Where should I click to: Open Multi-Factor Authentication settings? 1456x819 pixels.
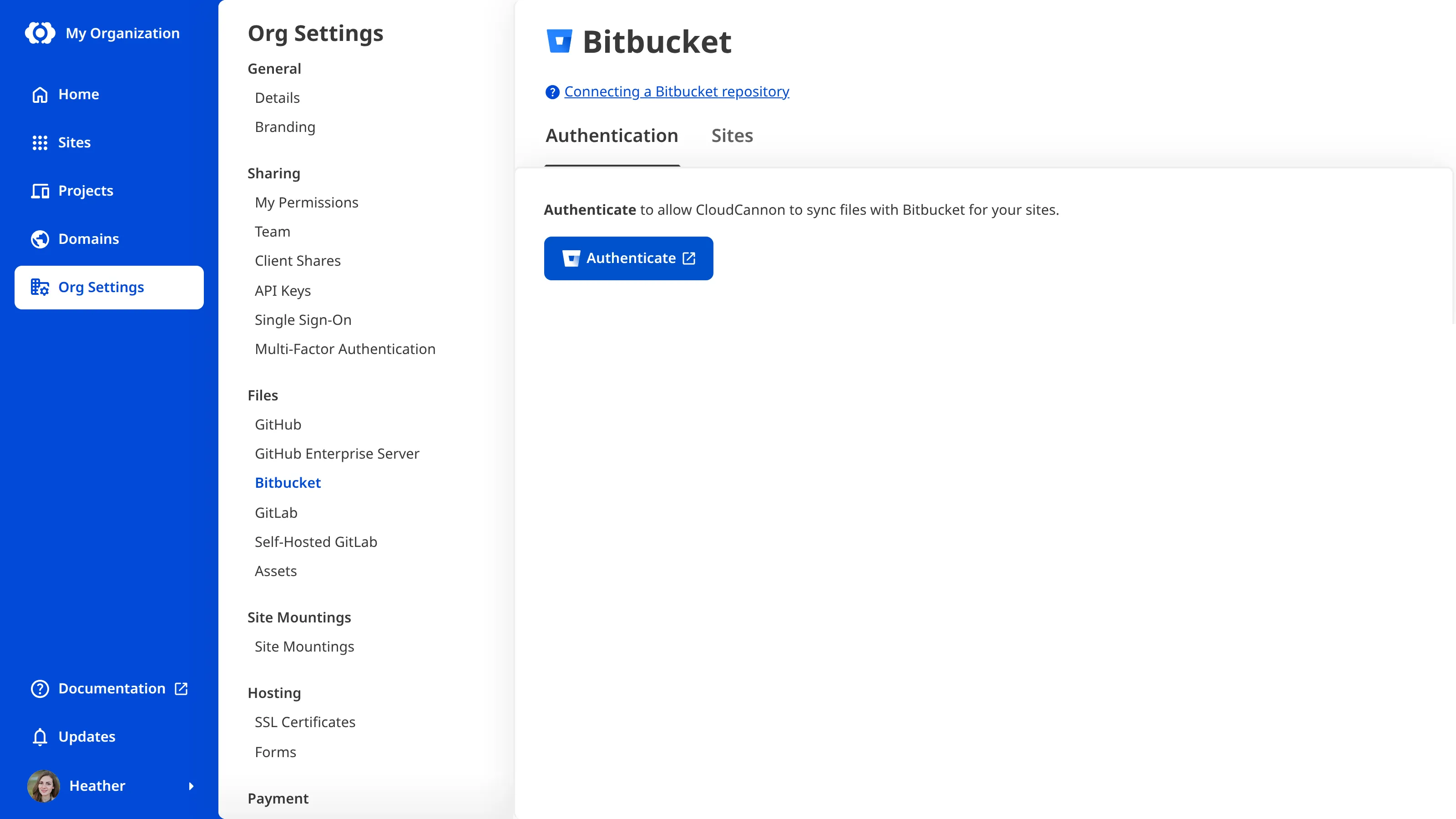345,349
